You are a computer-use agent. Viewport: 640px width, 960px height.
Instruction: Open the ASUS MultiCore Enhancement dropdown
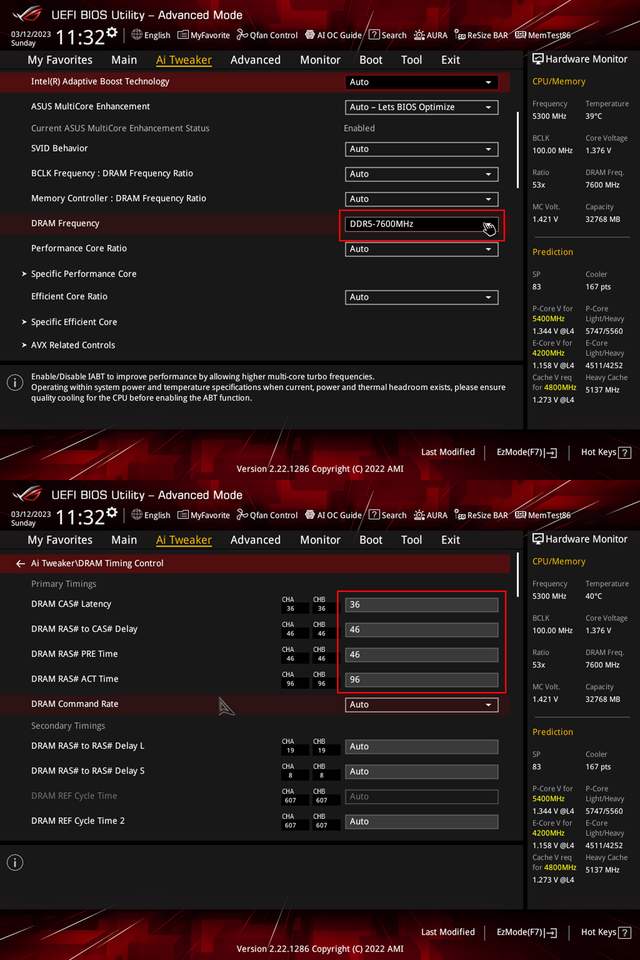pos(421,107)
